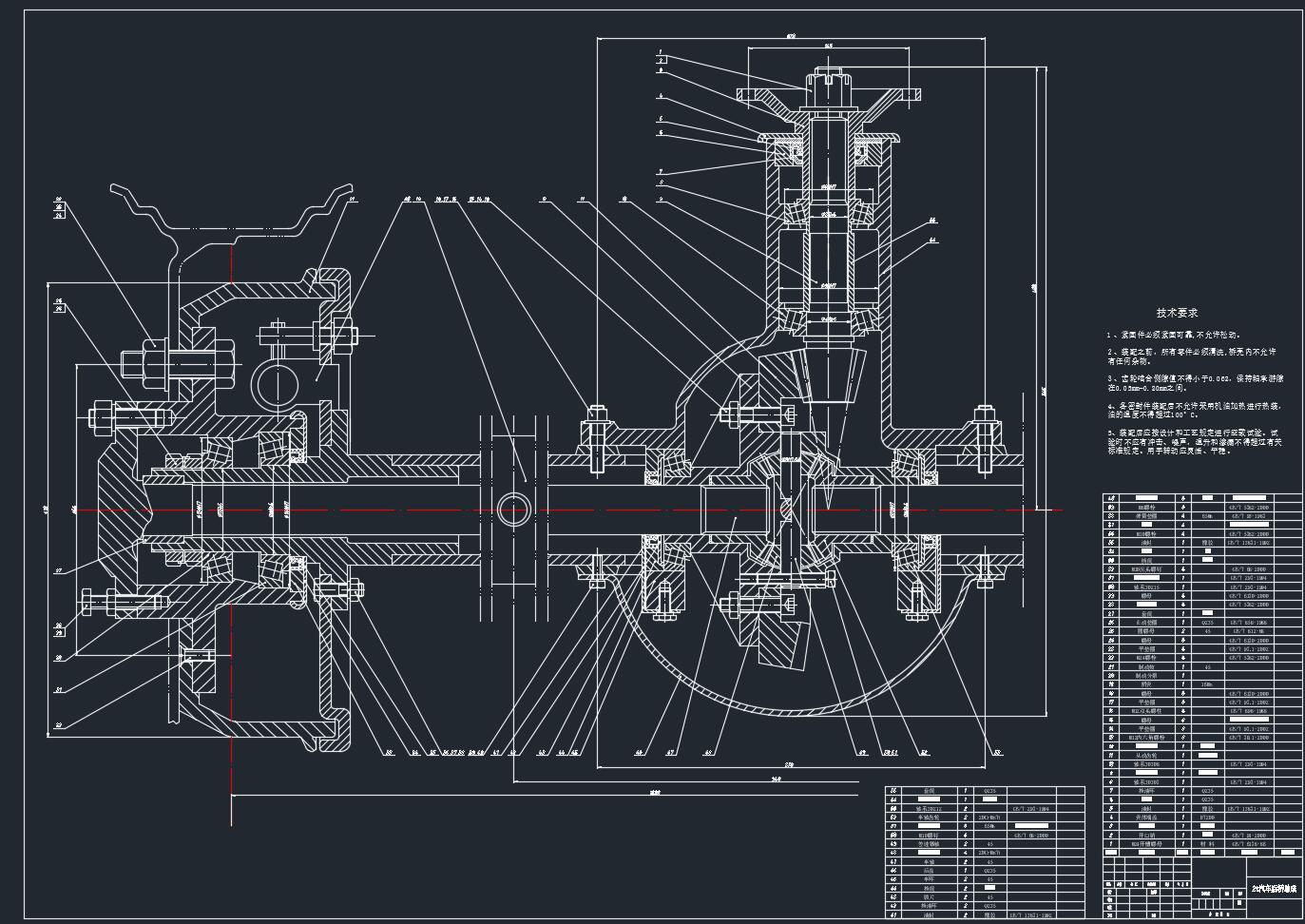Select technical requirement note number 1
1305x924 pixels.
1174,335
